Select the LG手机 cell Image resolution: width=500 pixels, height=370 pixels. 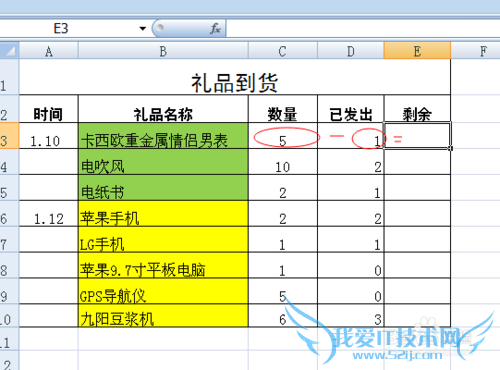coord(163,240)
